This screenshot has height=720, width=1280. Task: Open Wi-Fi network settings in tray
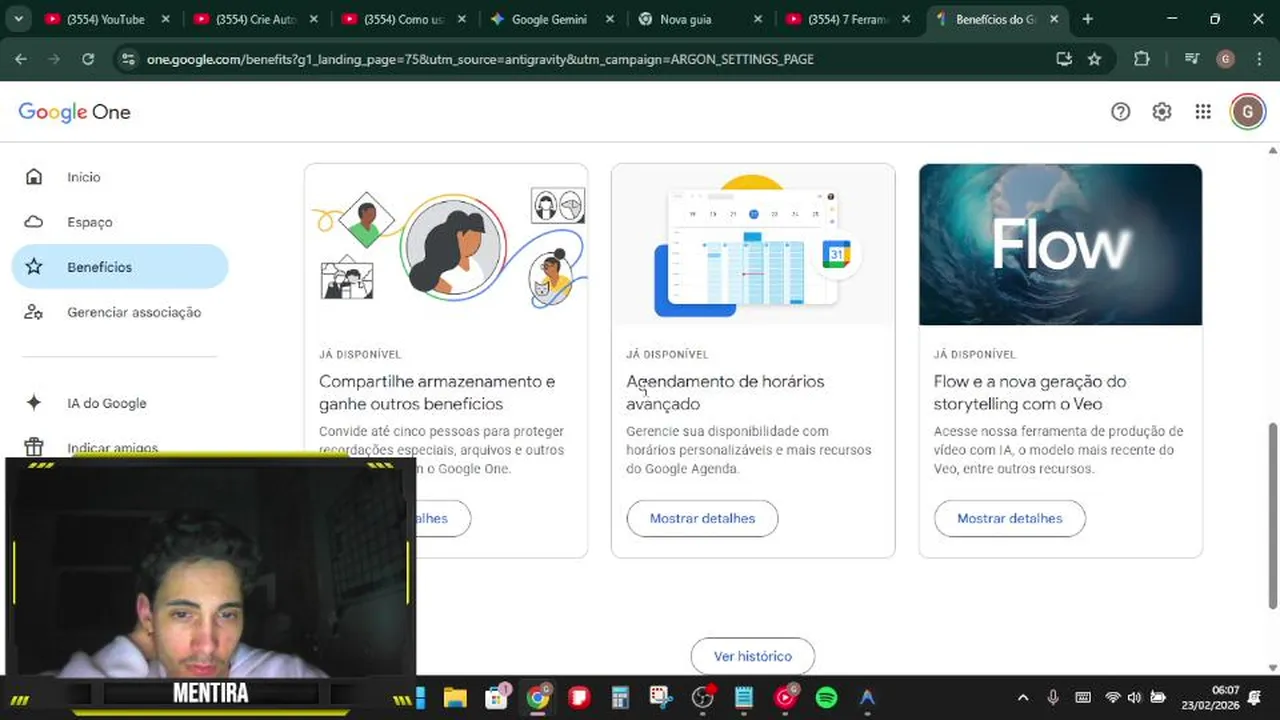[x=1112, y=697]
